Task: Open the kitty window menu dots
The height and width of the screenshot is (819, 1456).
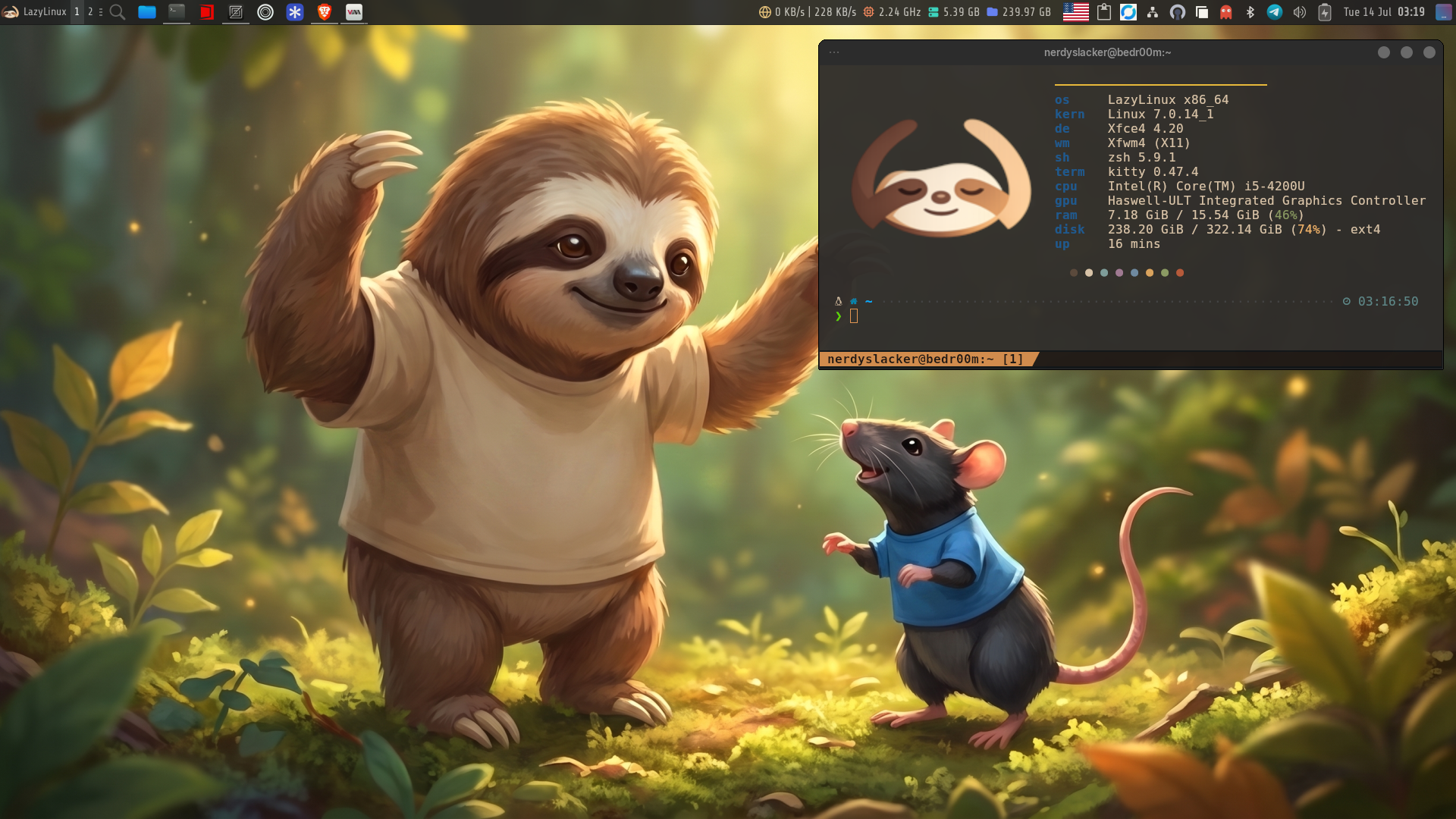Action: (x=834, y=52)
